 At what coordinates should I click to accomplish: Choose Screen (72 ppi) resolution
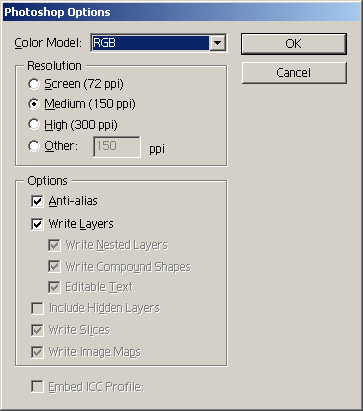pos(34,84)
